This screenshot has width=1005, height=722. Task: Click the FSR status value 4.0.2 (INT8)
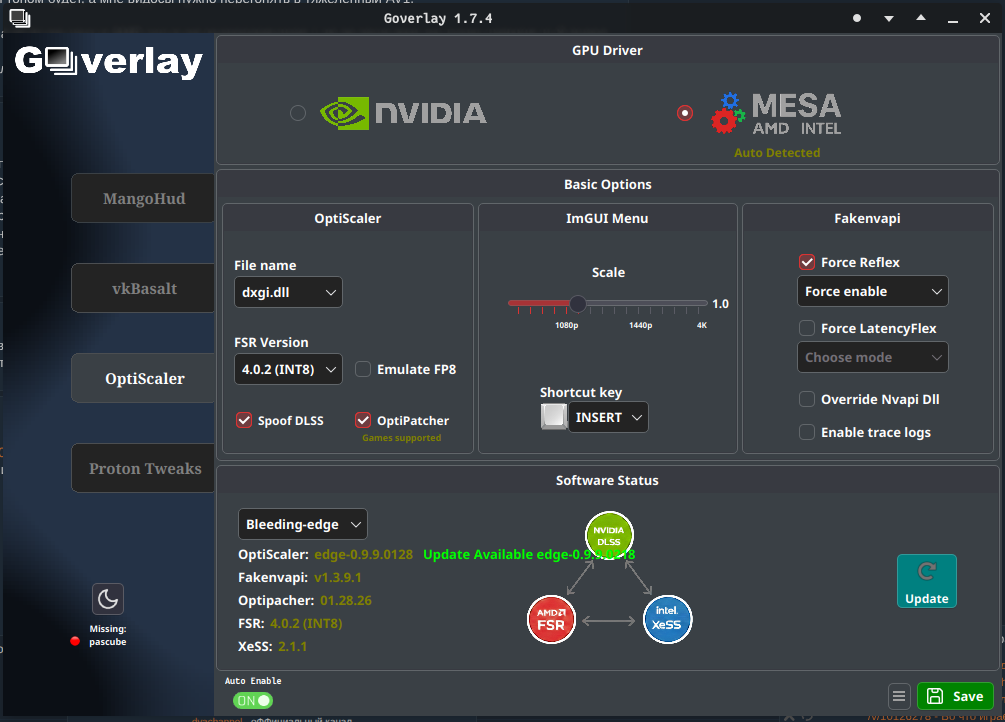click(306, 623)
